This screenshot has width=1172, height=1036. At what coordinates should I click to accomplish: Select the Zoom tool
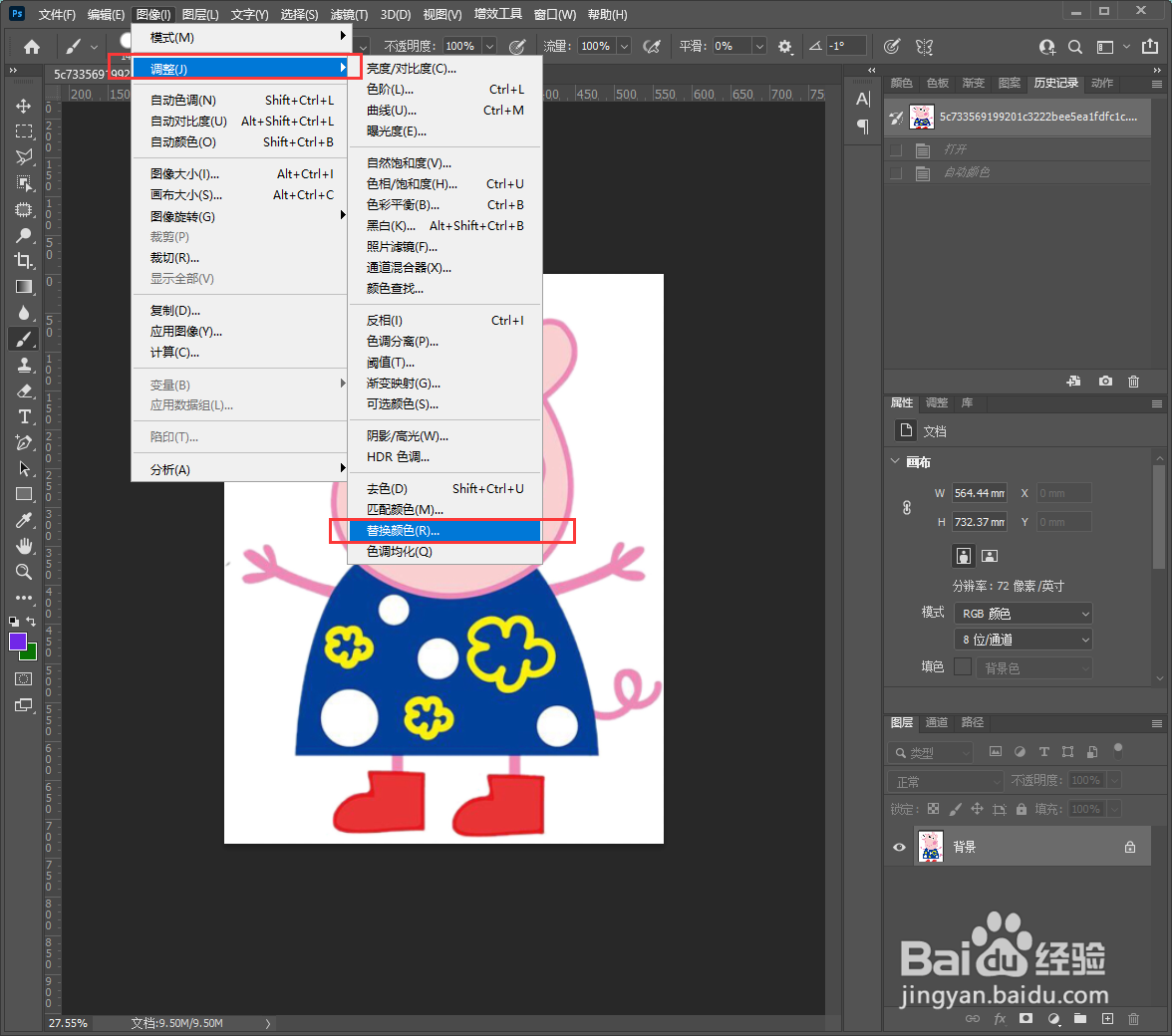pyautogui.click(x=24, y=572)
